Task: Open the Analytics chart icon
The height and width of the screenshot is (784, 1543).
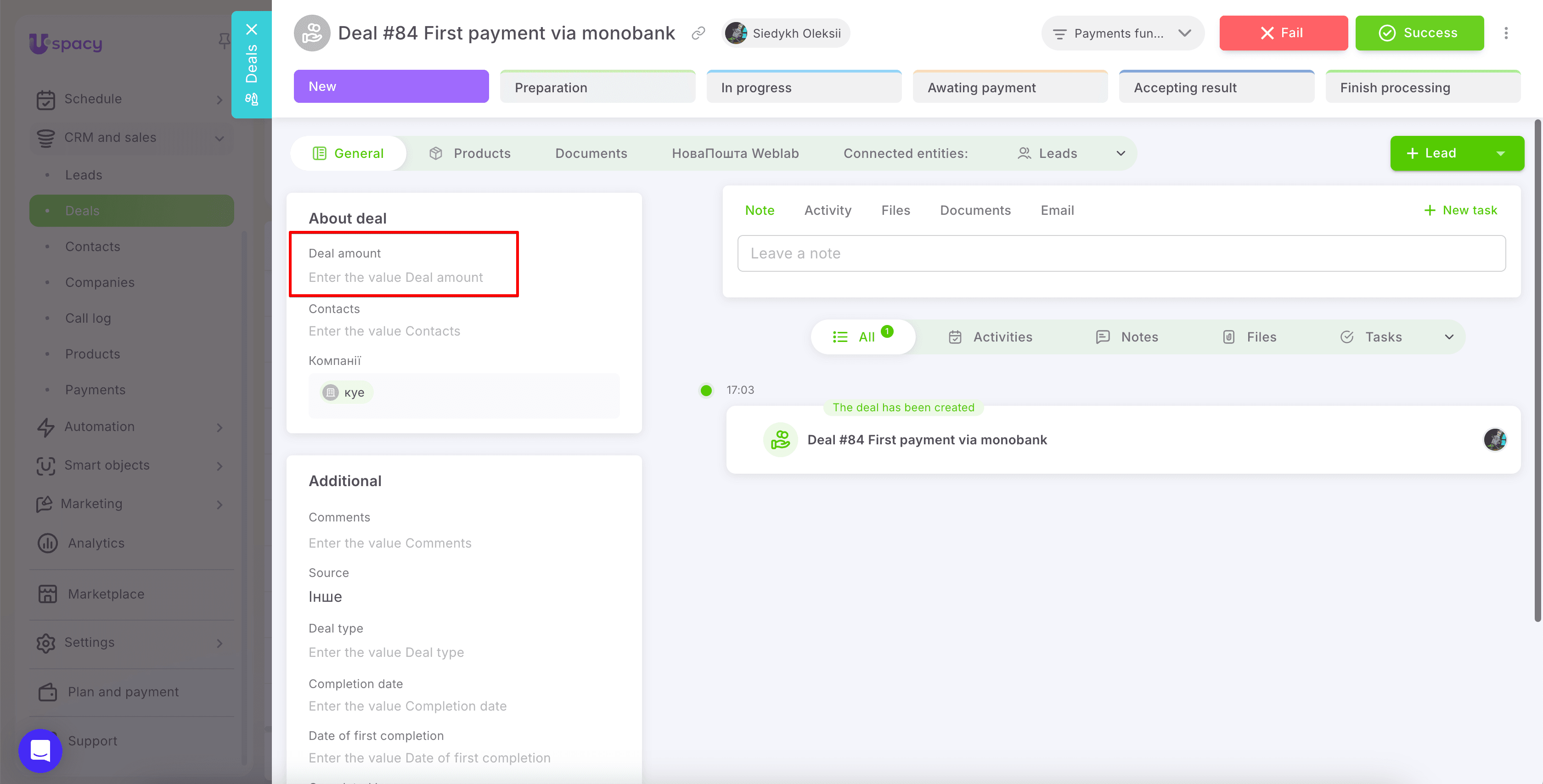Action: (47, 543)
